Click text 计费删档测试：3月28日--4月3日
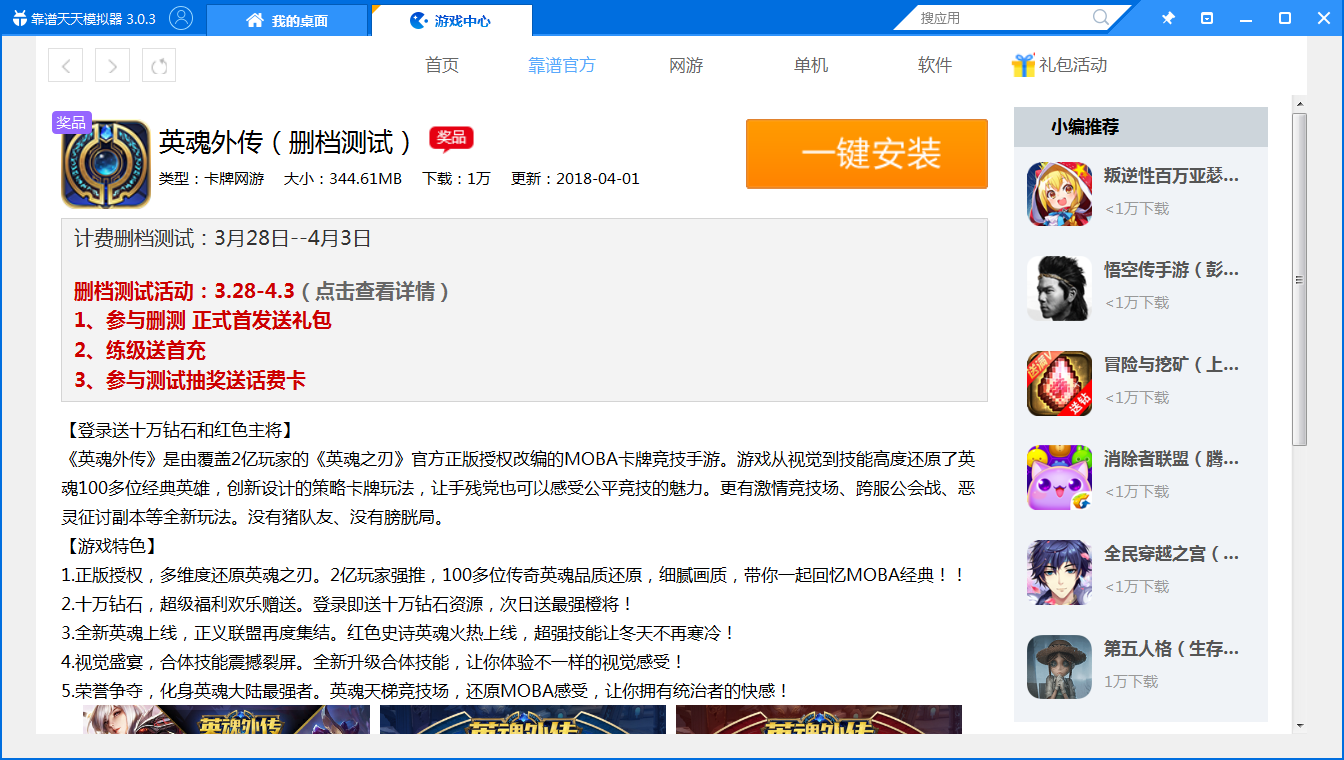The width and height of the screenshot is (1344, 760). 222,238
